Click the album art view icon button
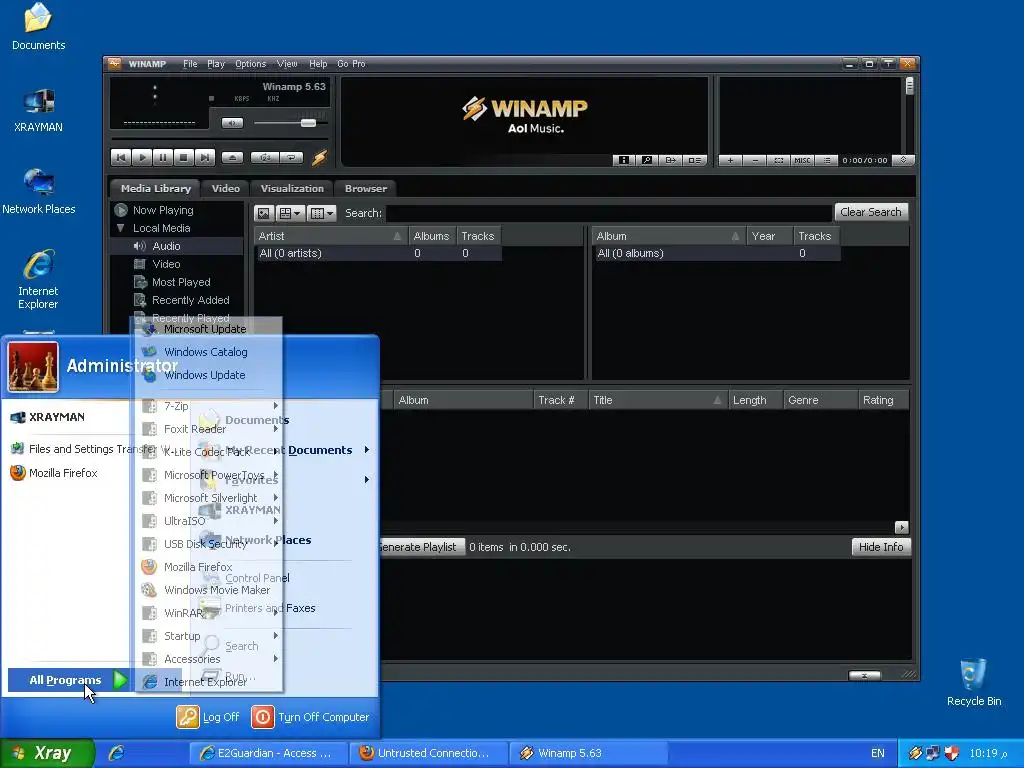This screenshot has height=768, width=1024. [264, 213]
